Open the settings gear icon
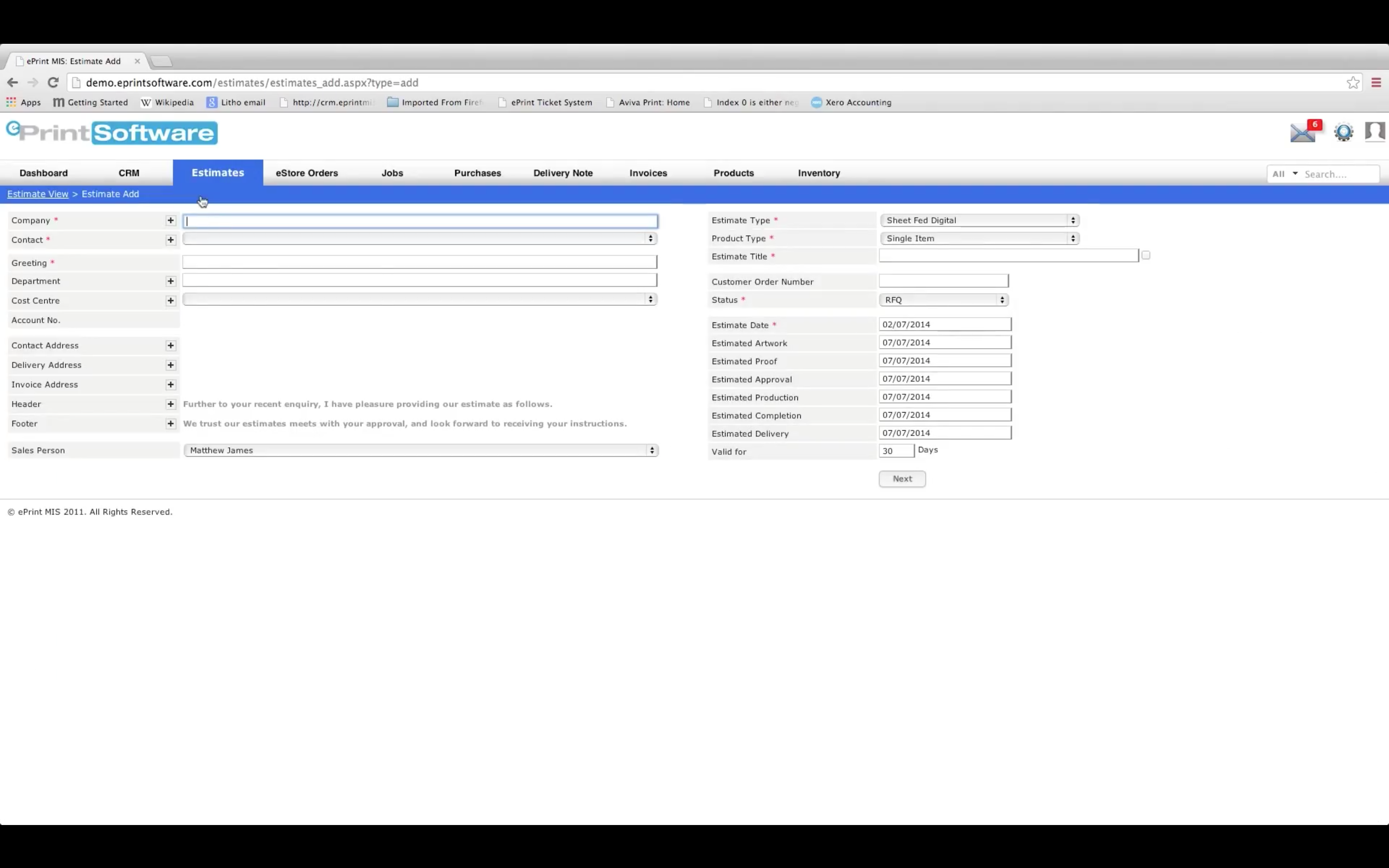1389x868 pixels. point(1343,133)
